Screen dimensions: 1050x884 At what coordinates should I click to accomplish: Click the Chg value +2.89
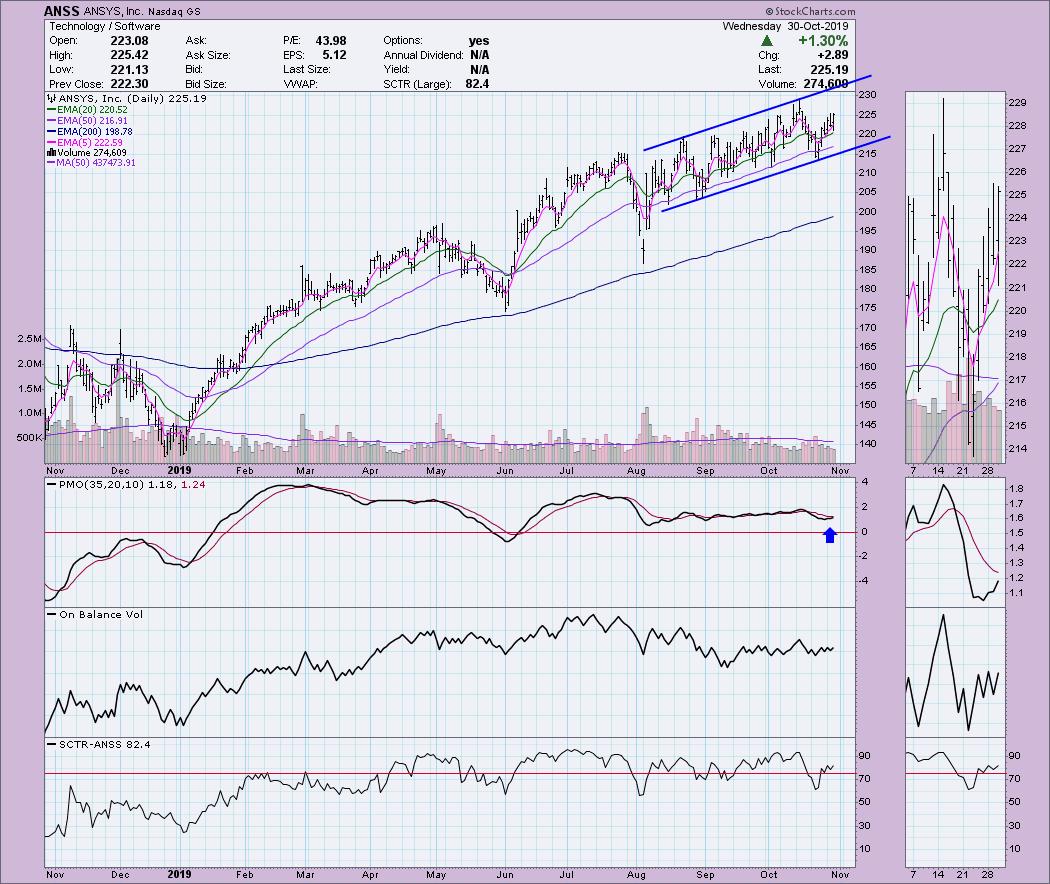(x=832, y=55)
